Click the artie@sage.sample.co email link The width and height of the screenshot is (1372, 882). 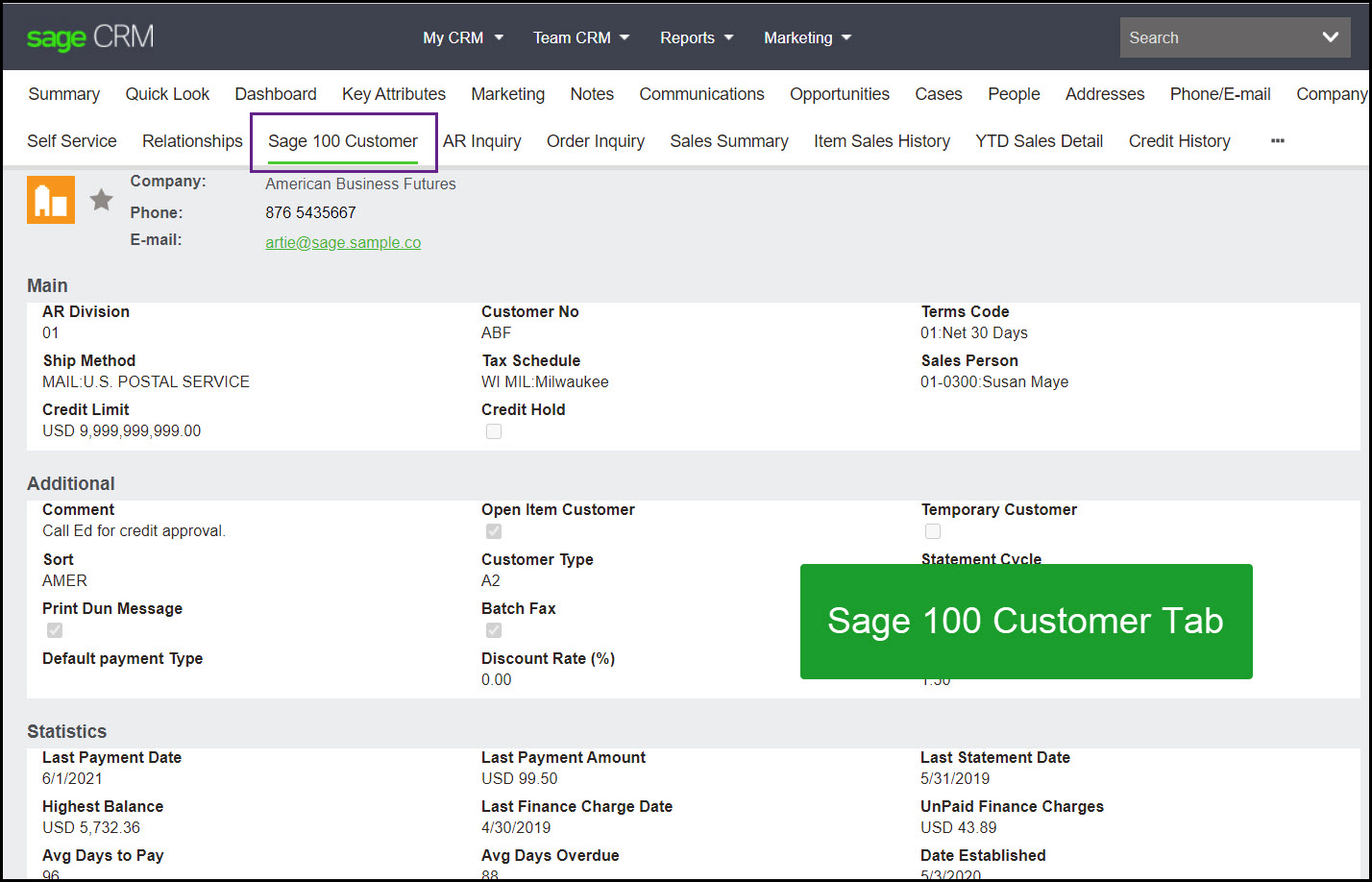(x=343, y=242)
